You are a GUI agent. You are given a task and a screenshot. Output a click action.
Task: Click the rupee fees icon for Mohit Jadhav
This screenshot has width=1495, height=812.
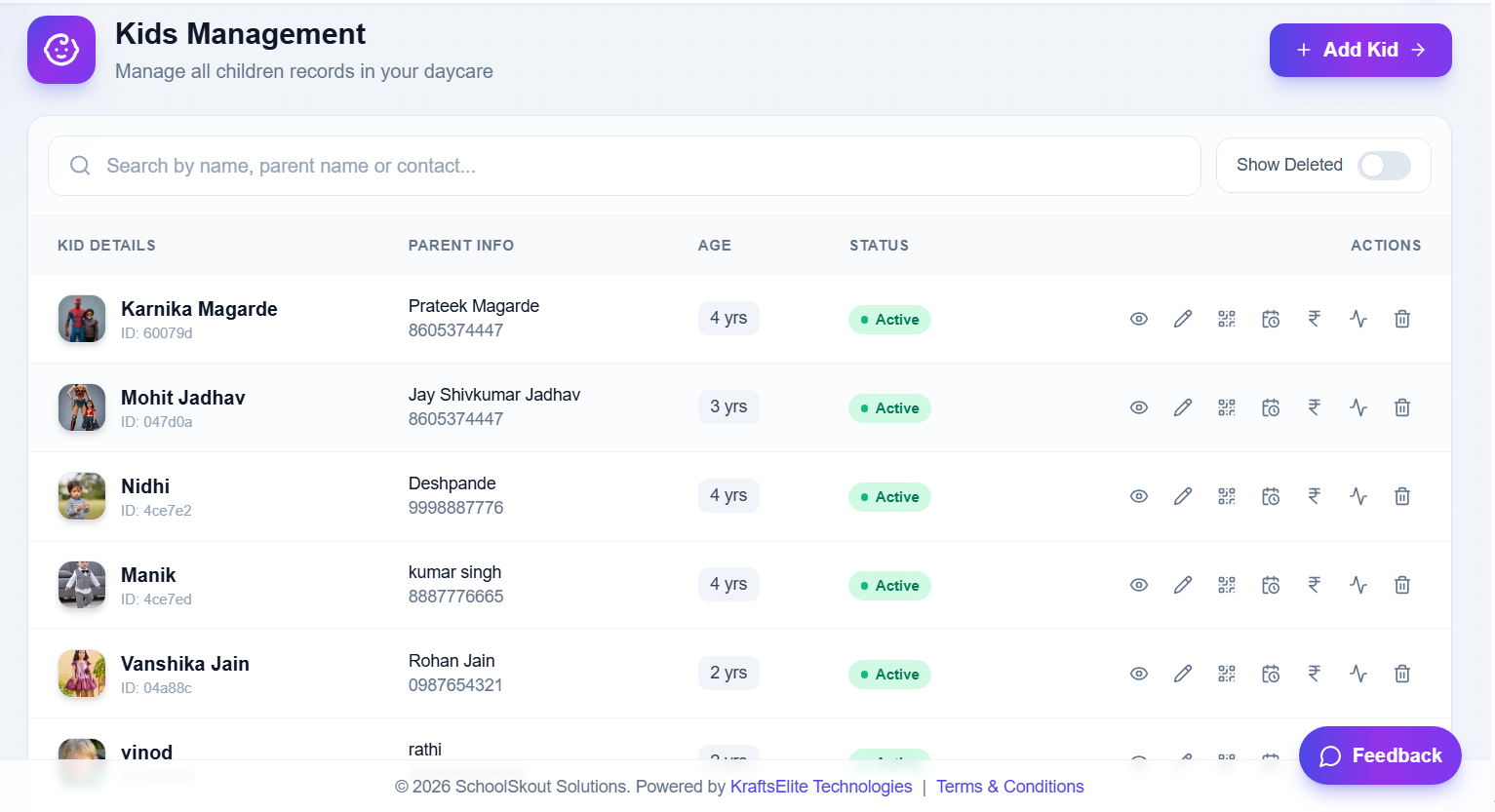(1315, 406)
